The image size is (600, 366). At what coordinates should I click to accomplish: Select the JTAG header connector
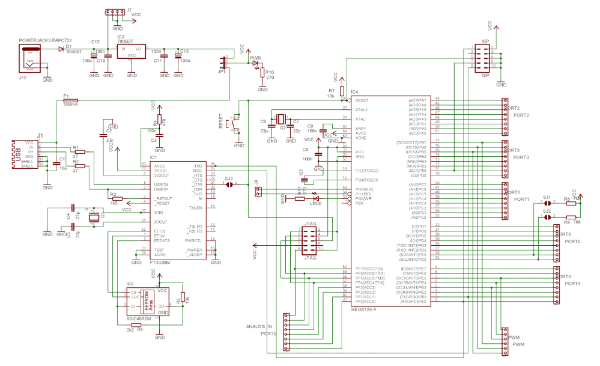tap(310, 241)
